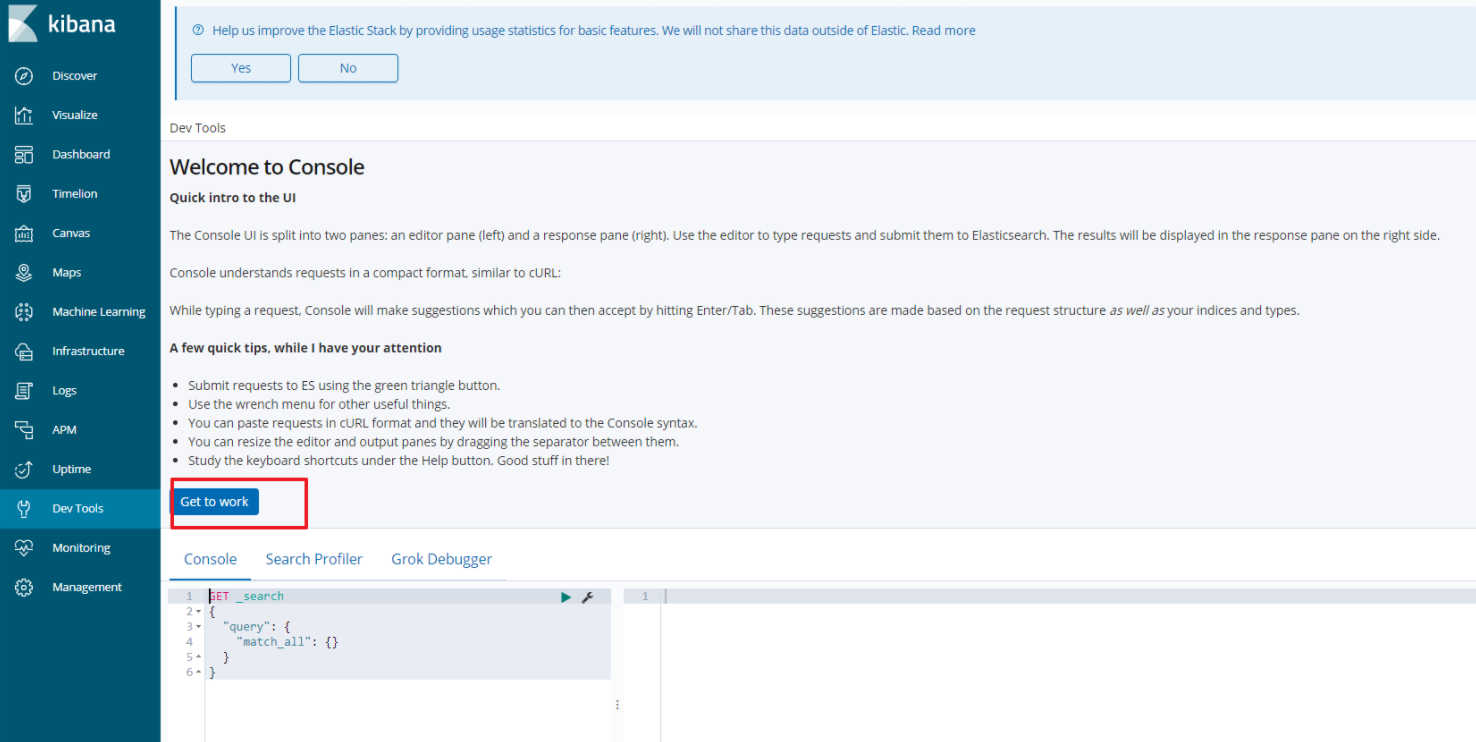Switch to the Grok Debugger tab

(x=442, y=559)
